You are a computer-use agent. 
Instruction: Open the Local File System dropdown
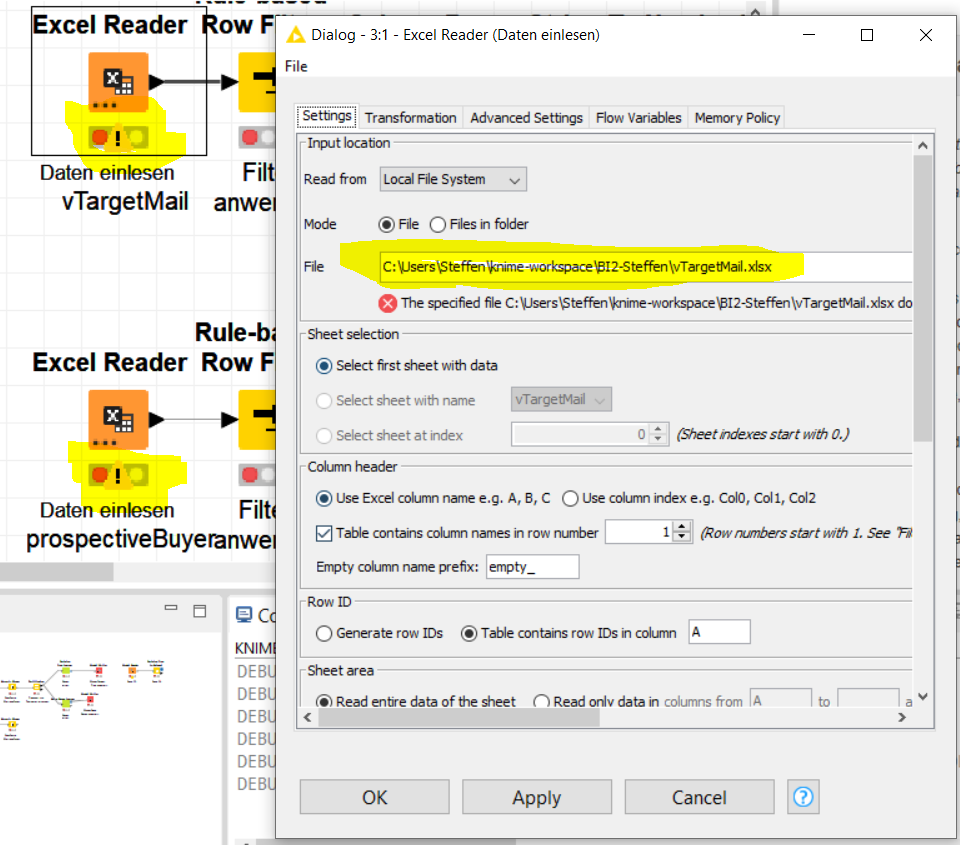pos(517,179)
